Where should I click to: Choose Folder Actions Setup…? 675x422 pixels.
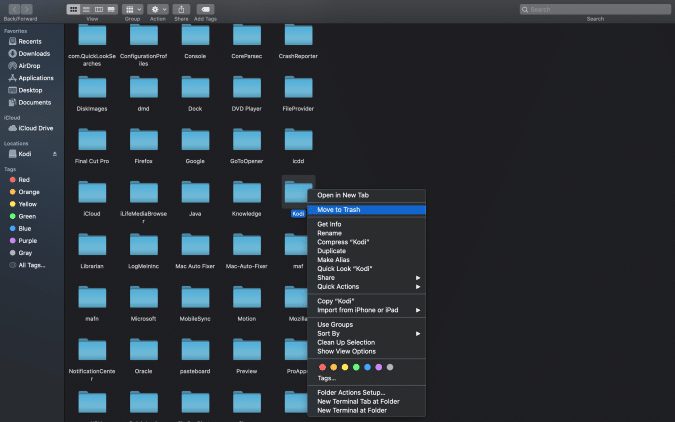(366, 393)
